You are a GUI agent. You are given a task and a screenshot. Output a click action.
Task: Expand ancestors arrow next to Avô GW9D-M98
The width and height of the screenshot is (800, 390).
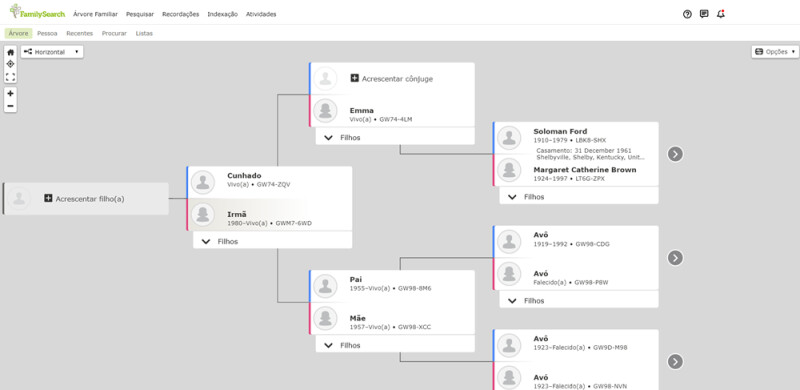pos(675,361)
